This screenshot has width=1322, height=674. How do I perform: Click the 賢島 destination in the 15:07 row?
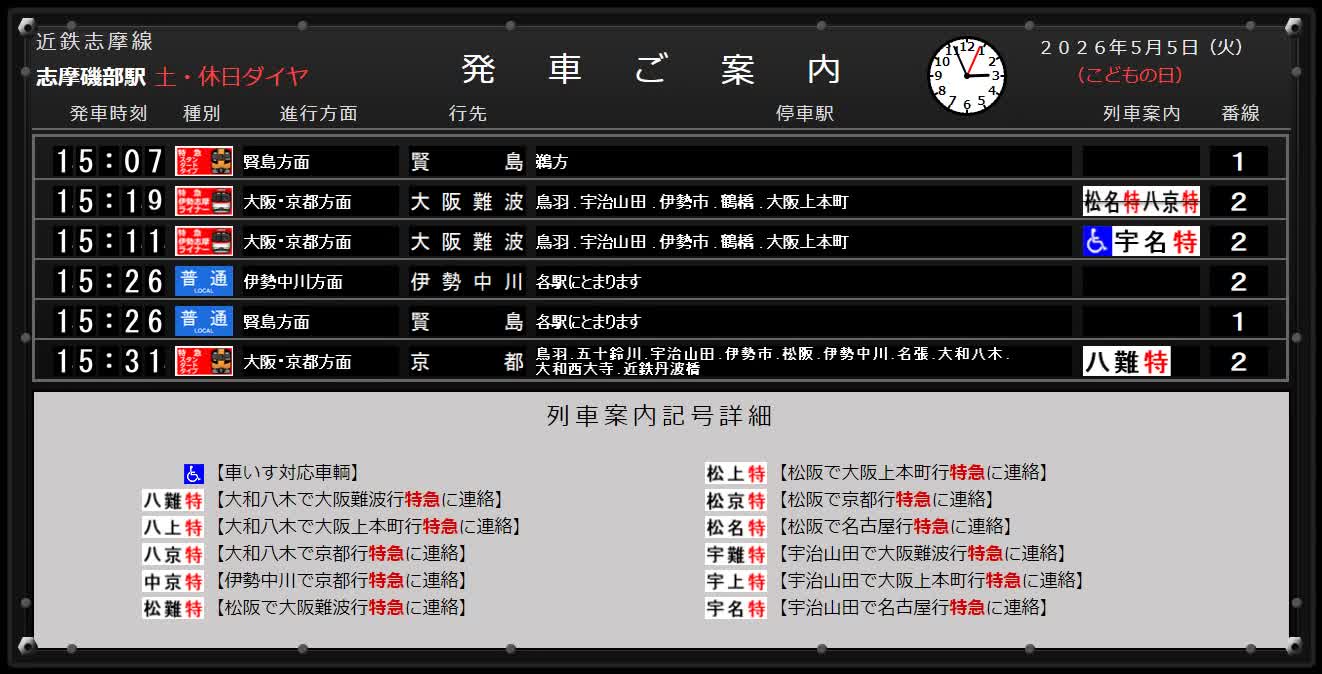(467, 161)
